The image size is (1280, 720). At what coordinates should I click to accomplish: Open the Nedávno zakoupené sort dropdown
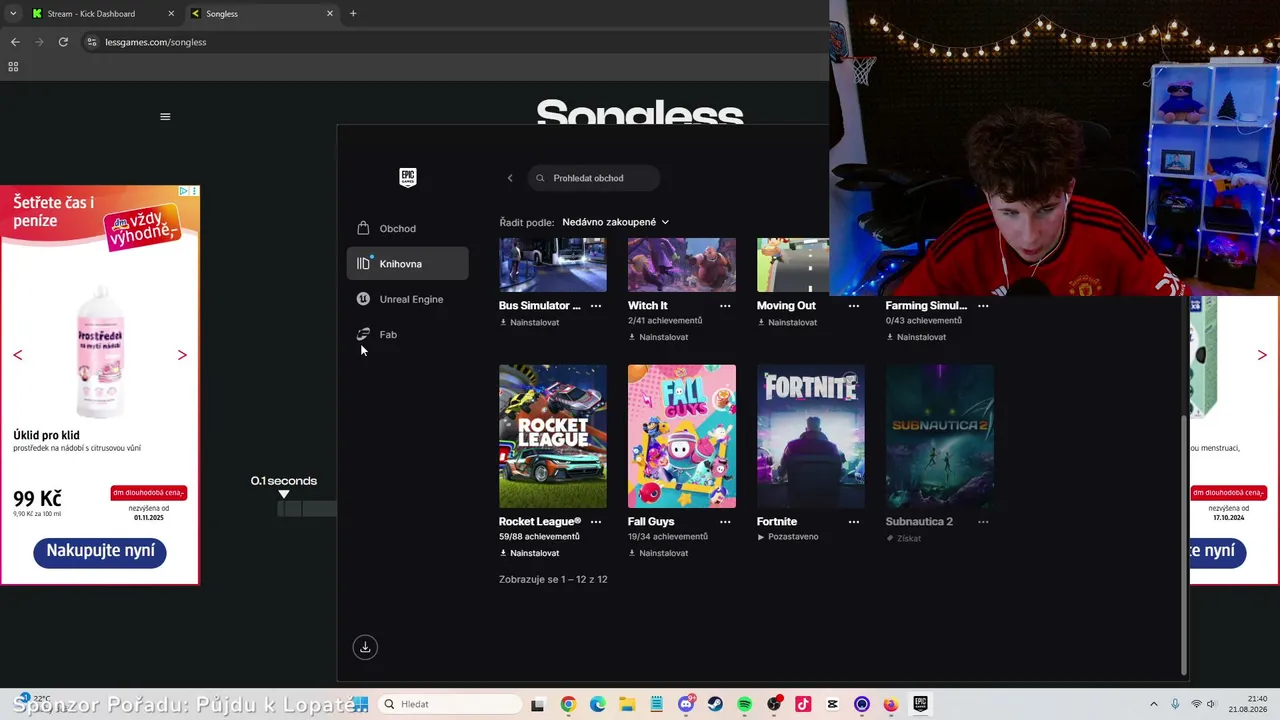pos(615,222)
